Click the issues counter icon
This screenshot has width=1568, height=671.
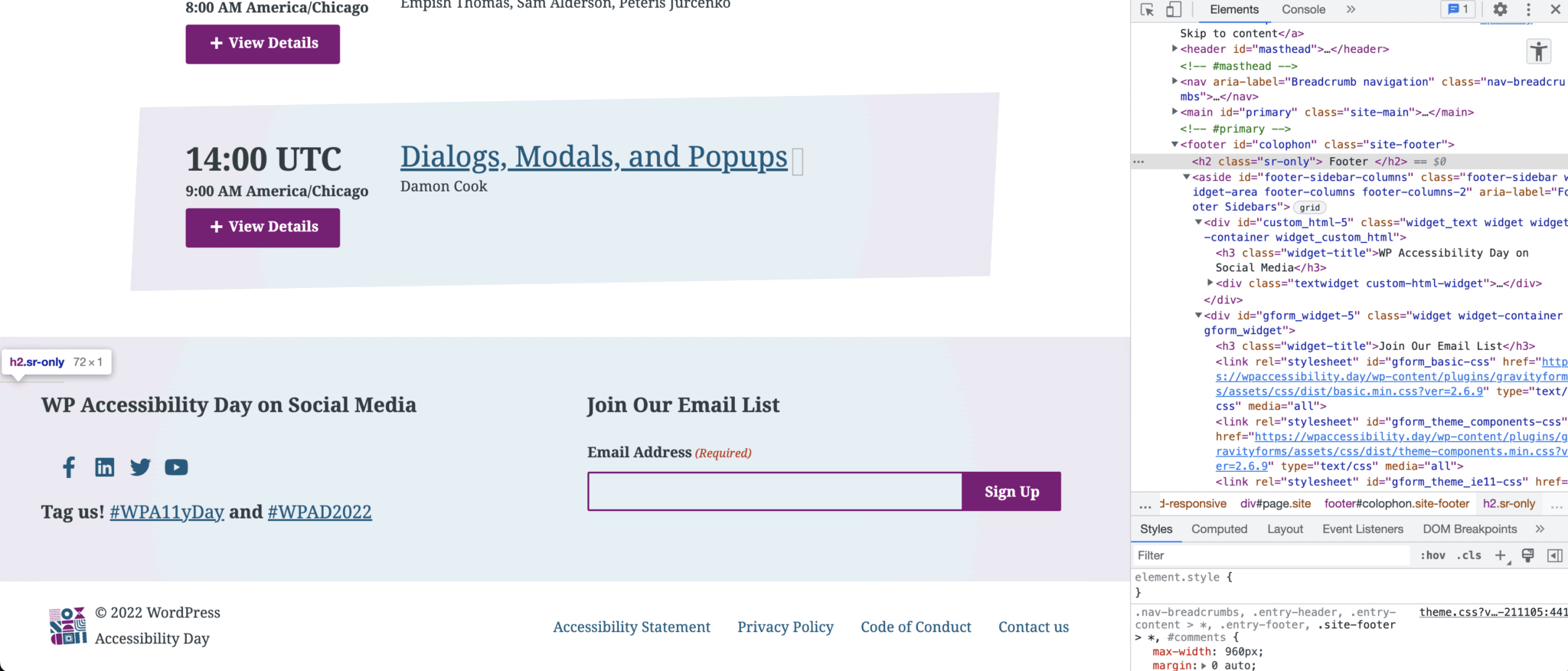(1457, 9)
